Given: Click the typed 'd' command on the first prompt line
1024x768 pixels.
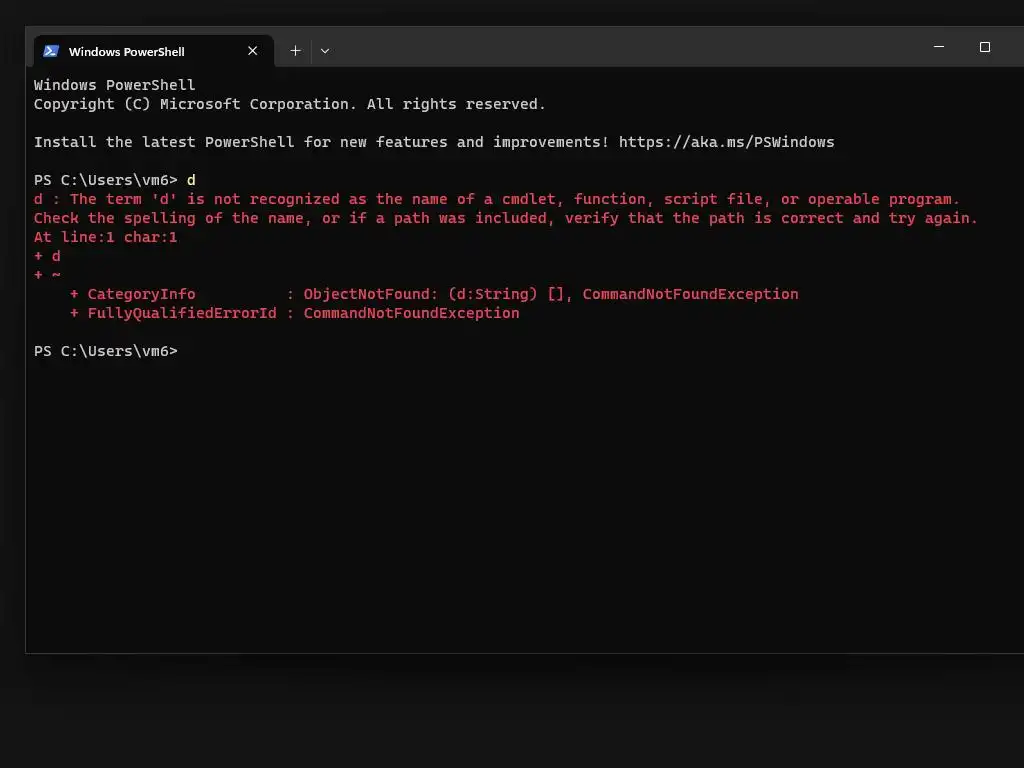Looking at the screenshot, I should (191, 180).
